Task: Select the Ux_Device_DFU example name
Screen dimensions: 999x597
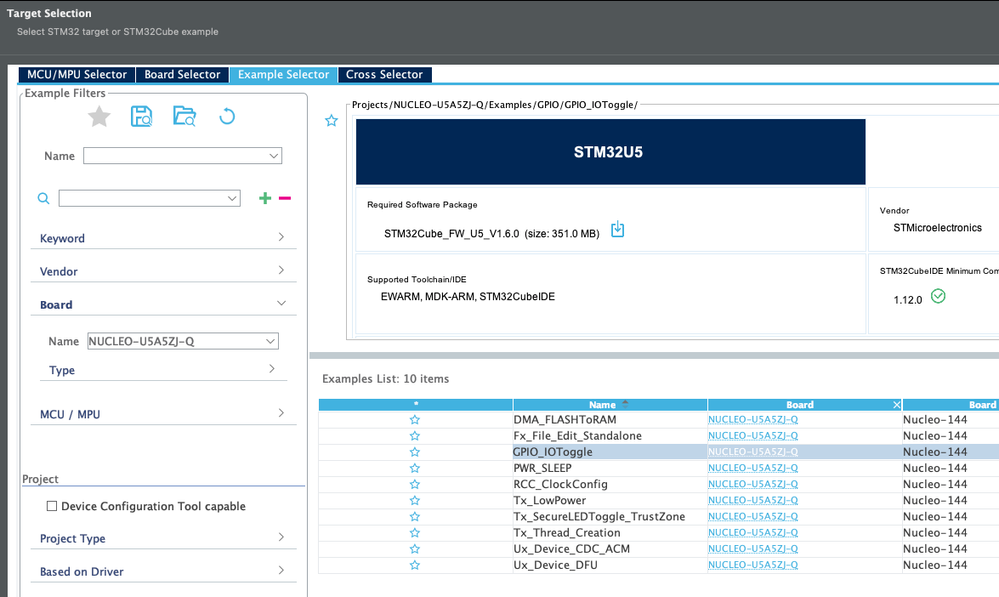Action: [x=556, y=565]
